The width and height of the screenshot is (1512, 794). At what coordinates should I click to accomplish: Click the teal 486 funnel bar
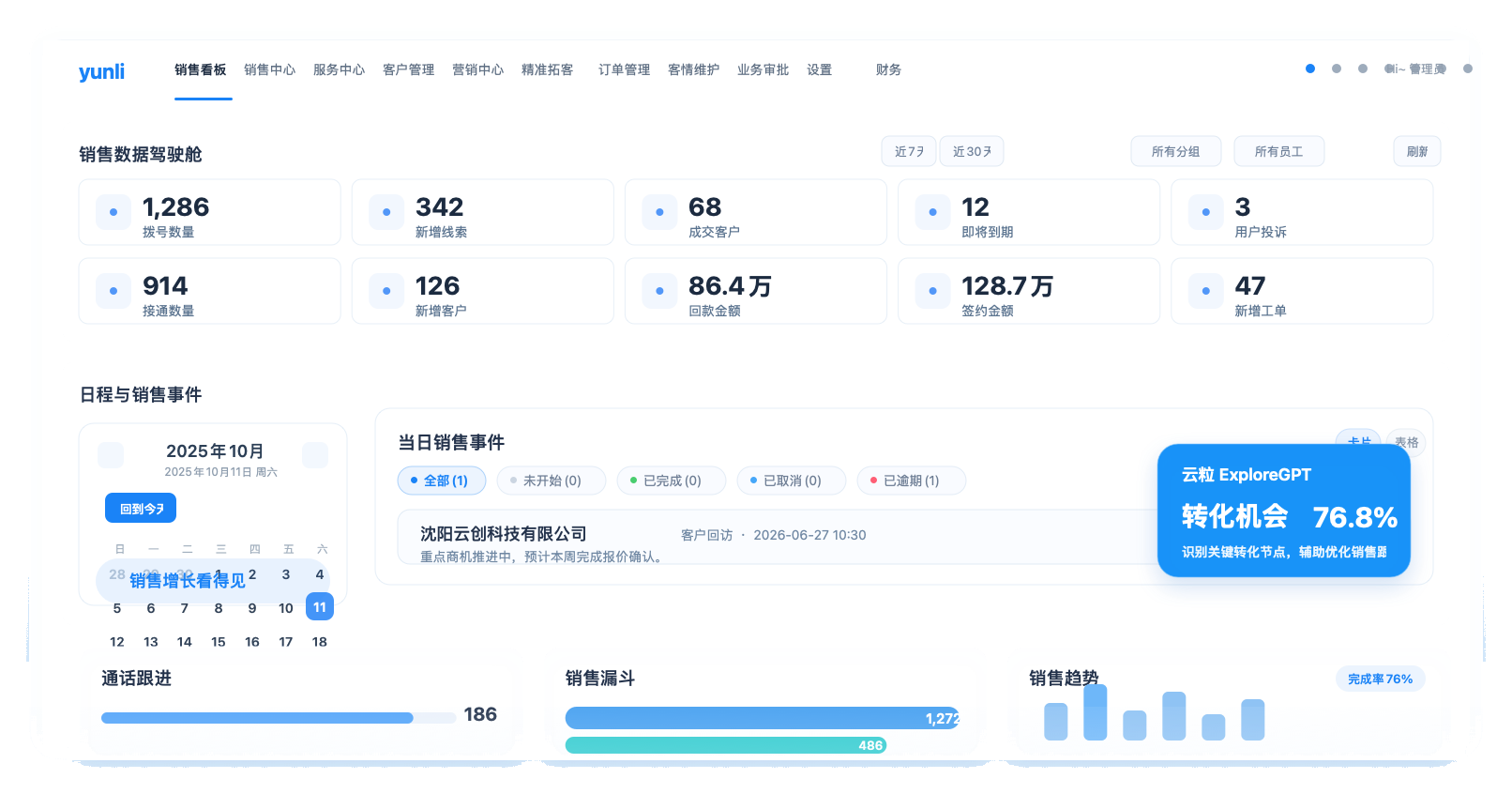coord(726,745)
